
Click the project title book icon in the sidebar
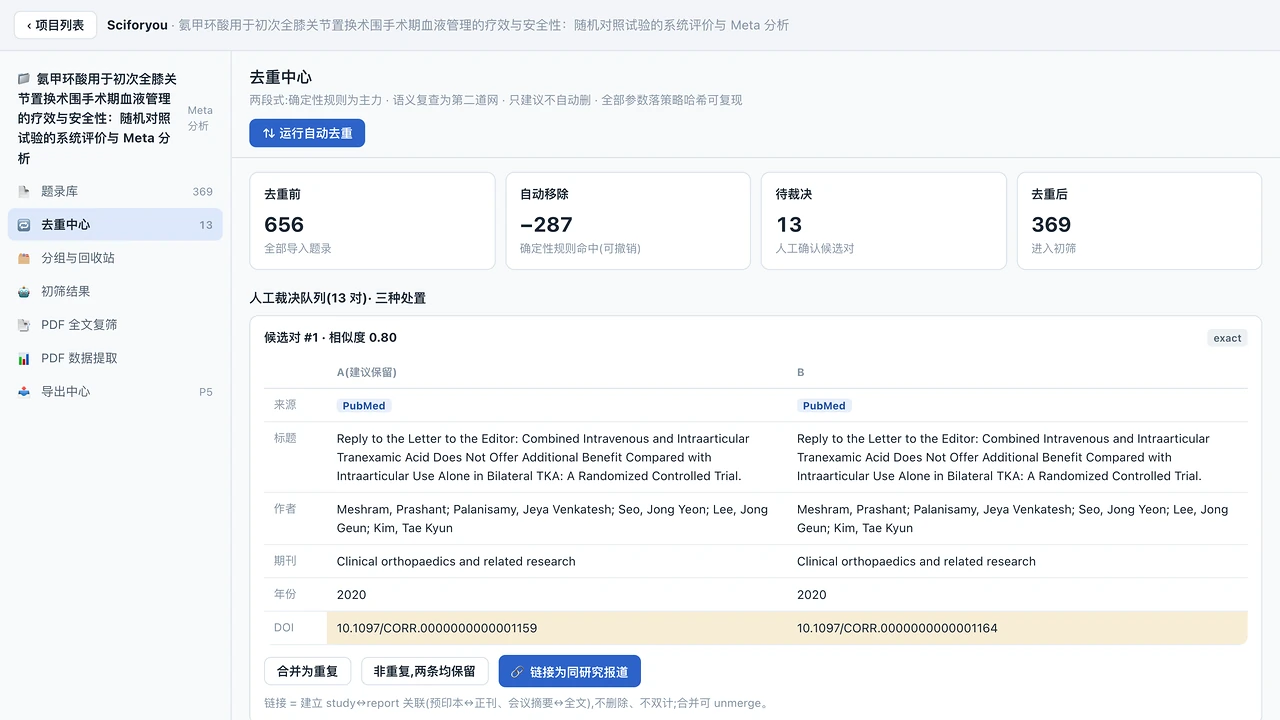[x=24, y=79]
